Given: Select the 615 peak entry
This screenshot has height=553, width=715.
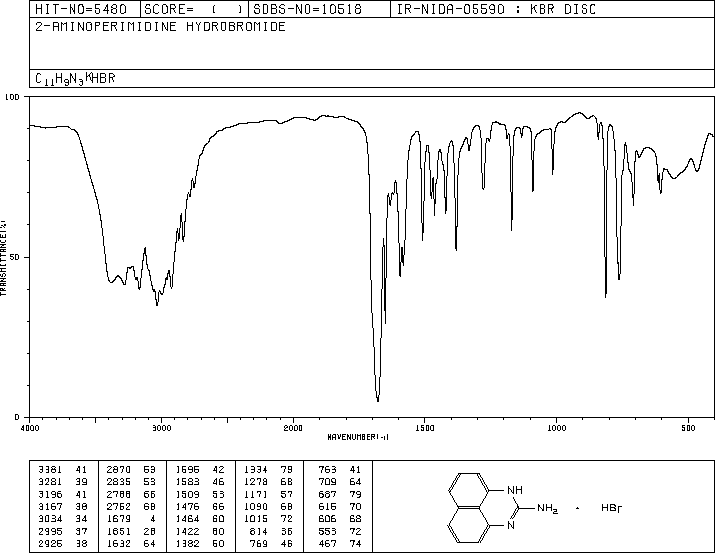Looking at the screenshot, I should (x=340, y=506).
